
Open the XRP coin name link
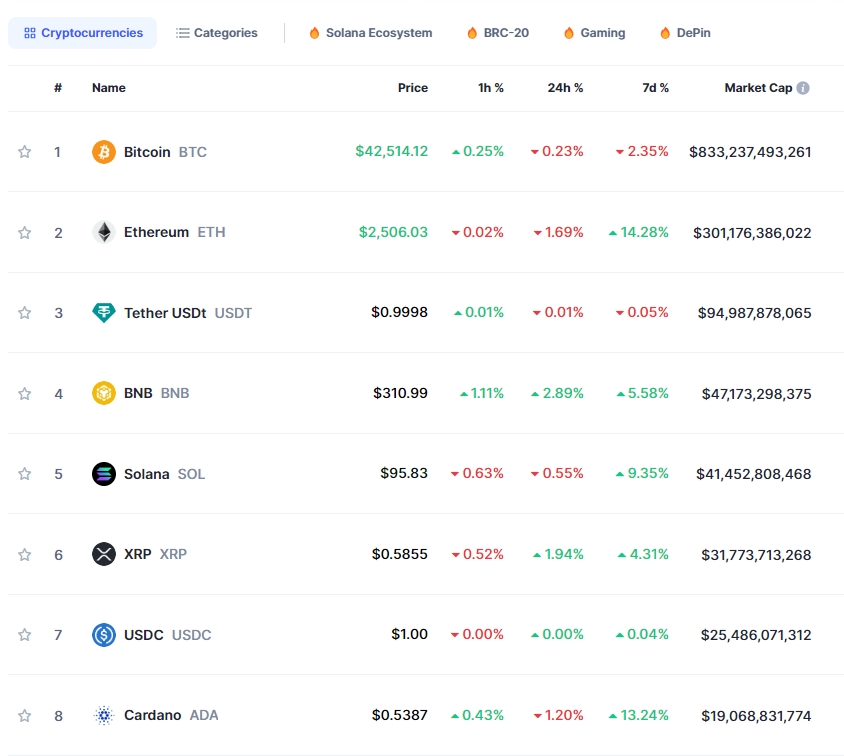click(x=138, y=554)
